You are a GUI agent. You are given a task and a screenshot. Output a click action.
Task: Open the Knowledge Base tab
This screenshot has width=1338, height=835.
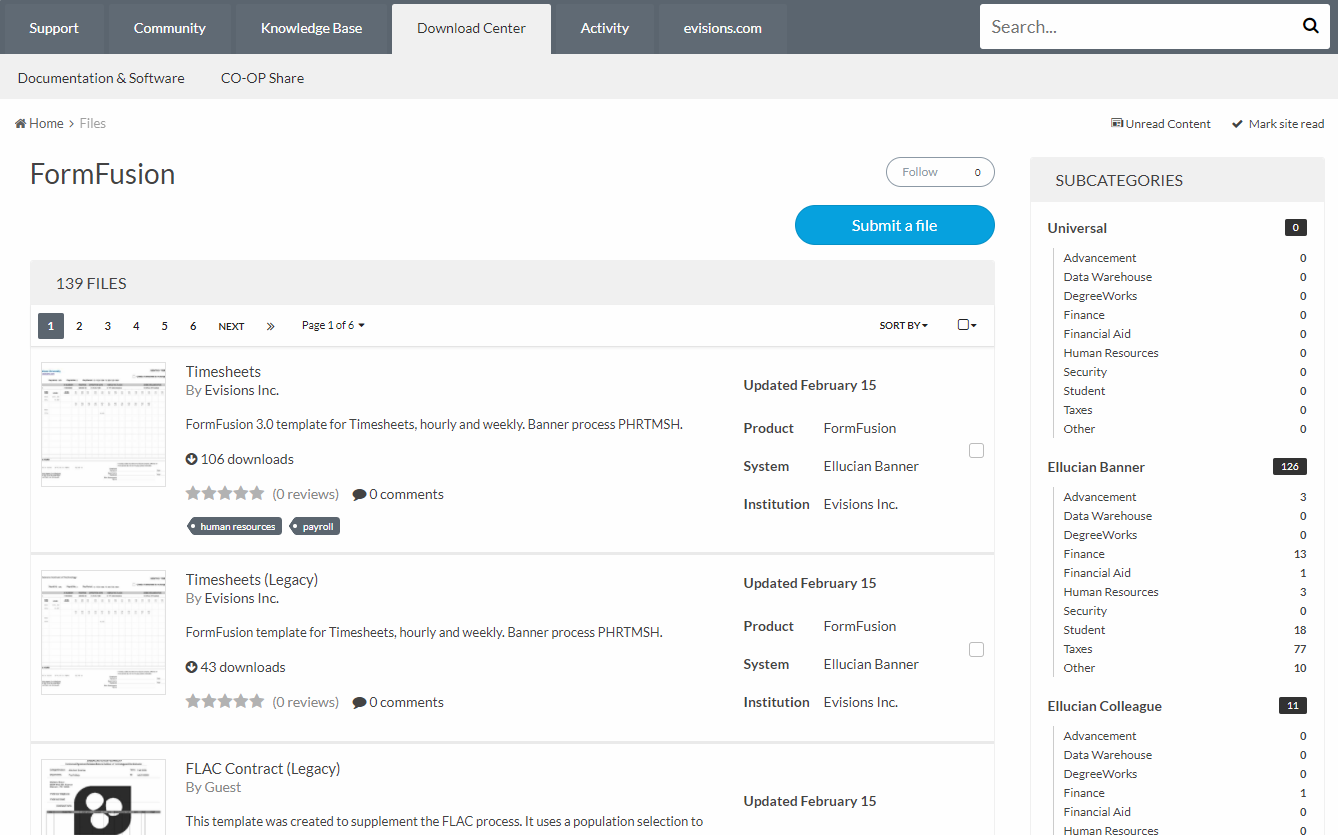coord(312,28)
